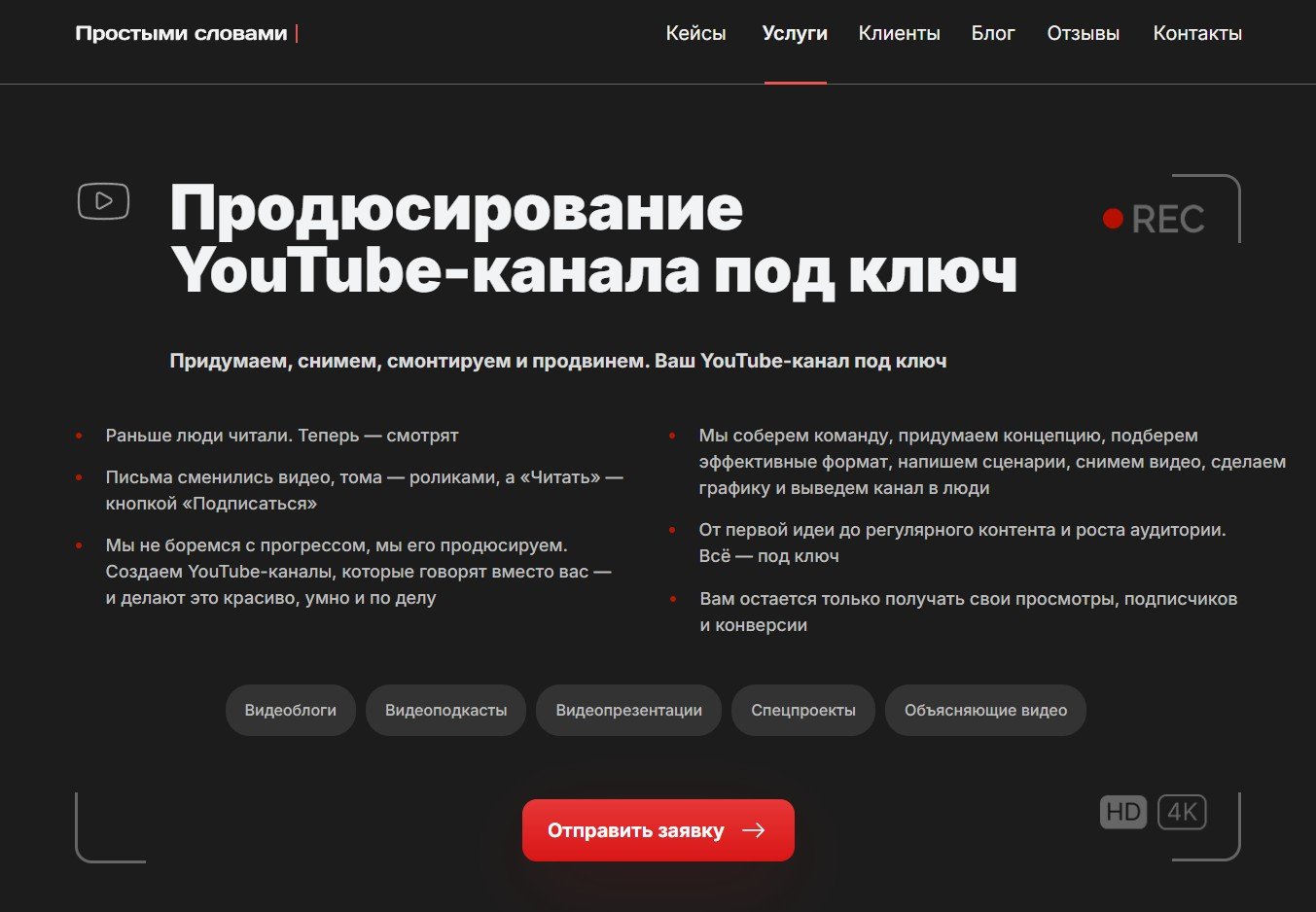Click the HD quality badge
The image size is (1316, 912).
point(1123,812)
